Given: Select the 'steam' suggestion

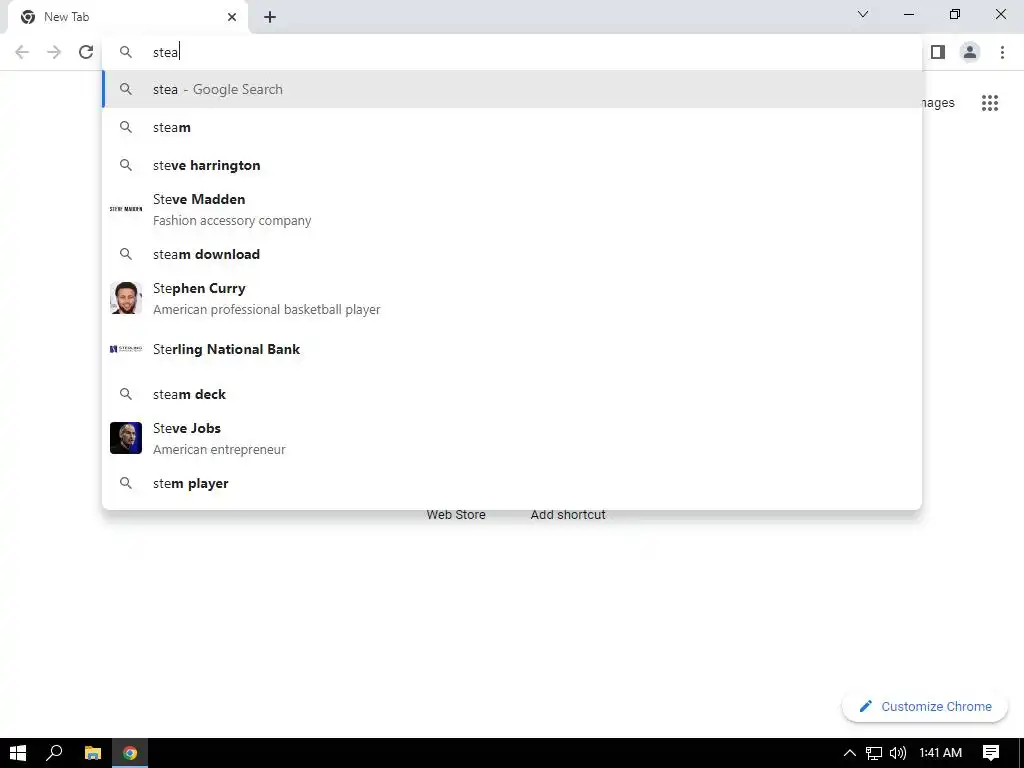Looking at the screenshot, I should coord(512,127).
